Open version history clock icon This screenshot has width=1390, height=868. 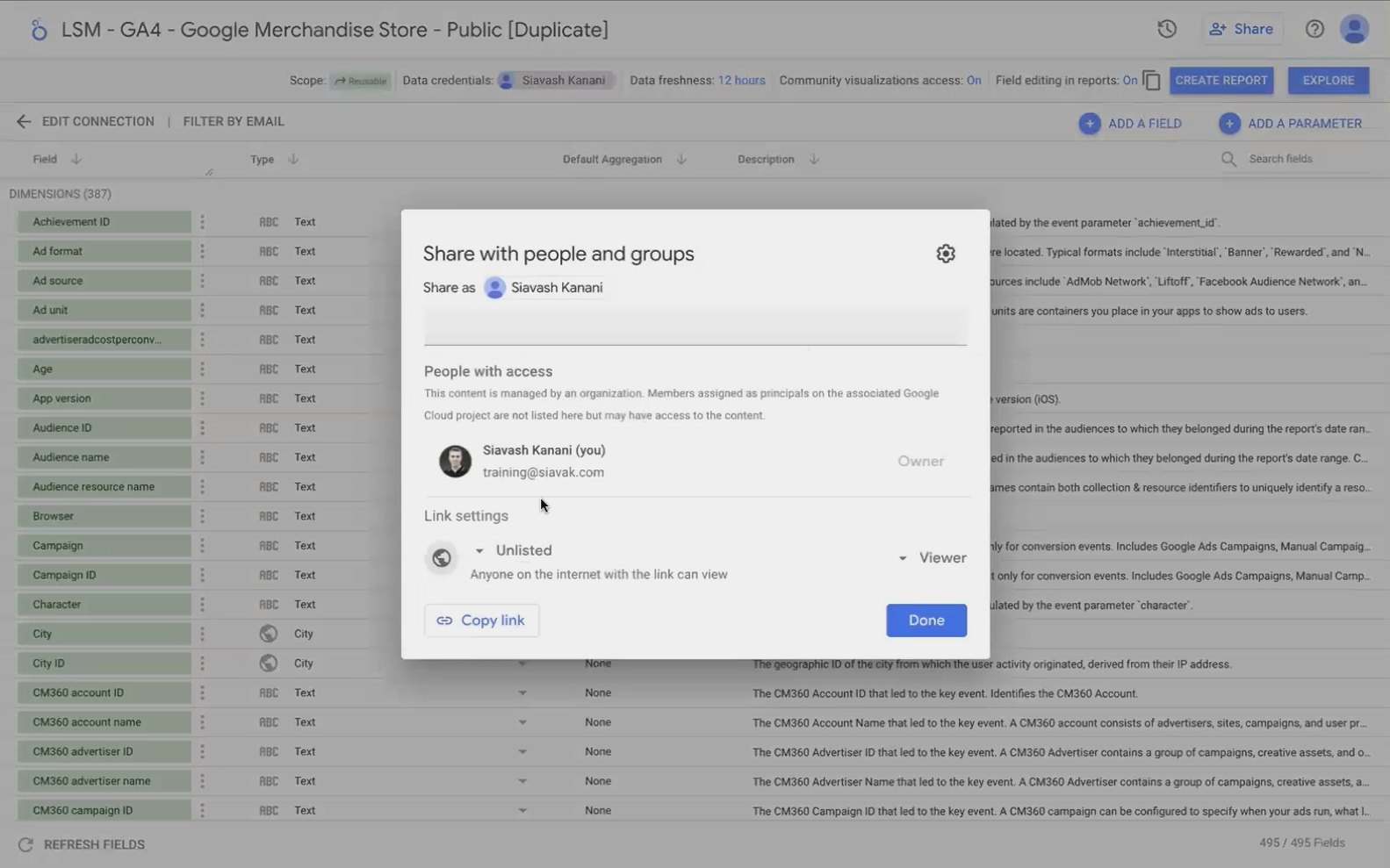[1166, 29]
